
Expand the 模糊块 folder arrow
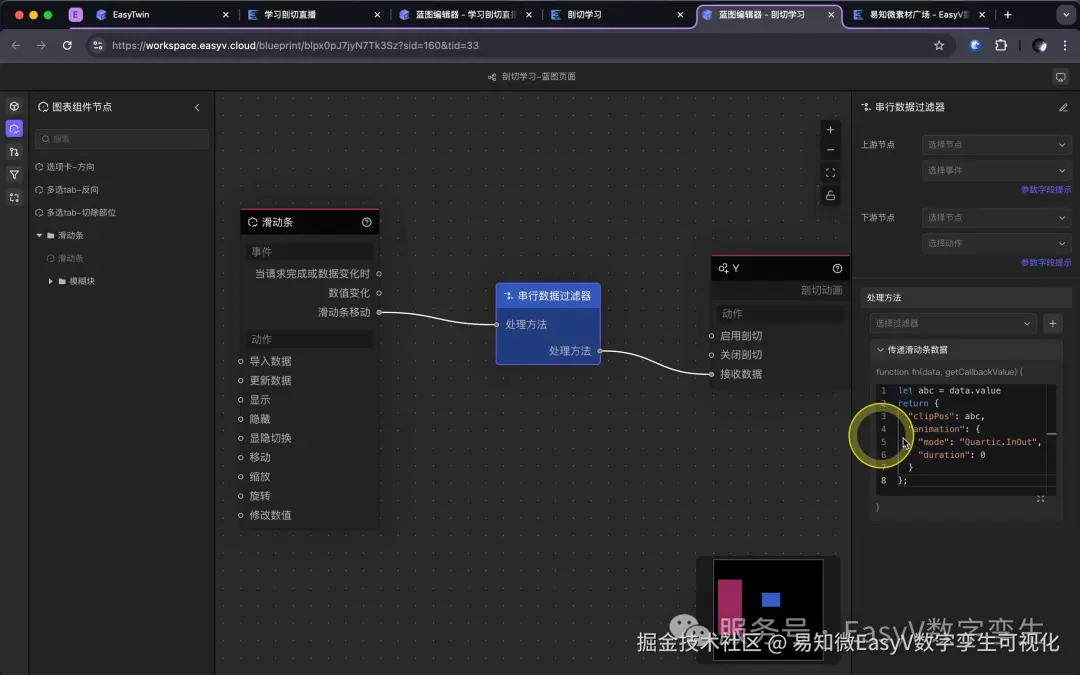[x=50, y=281]
